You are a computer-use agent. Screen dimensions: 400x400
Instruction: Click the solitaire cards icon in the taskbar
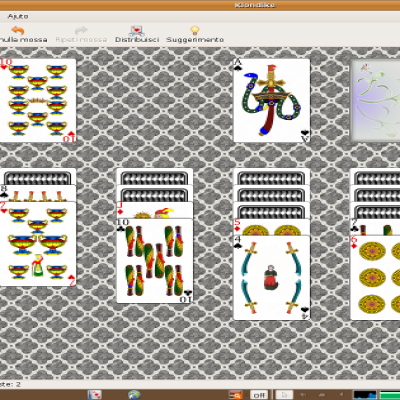[x=94, y=395]
